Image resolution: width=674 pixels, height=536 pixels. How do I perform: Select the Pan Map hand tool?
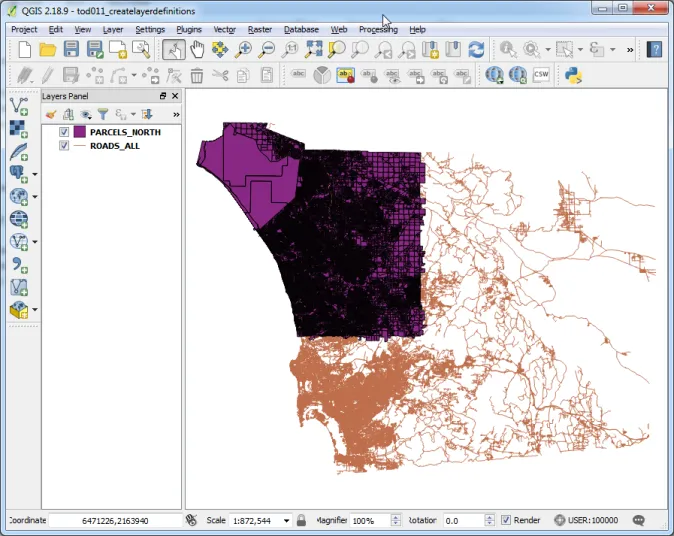tap(197, 50)
